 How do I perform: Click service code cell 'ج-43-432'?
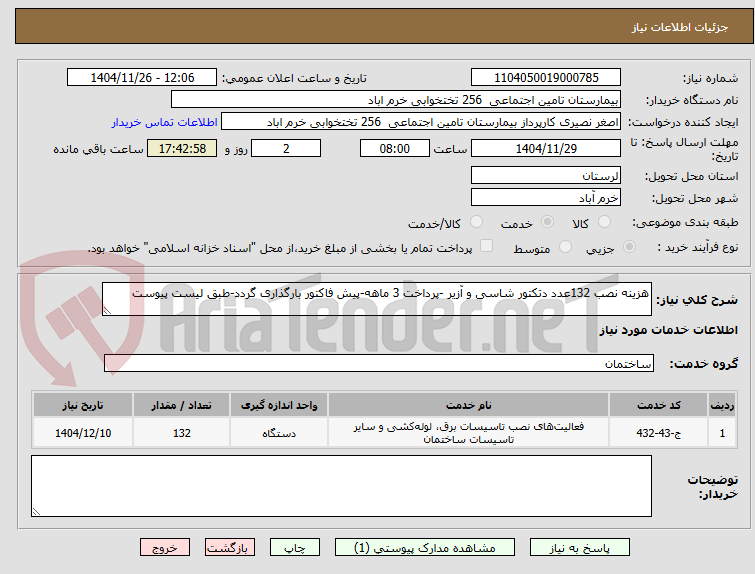658,433
